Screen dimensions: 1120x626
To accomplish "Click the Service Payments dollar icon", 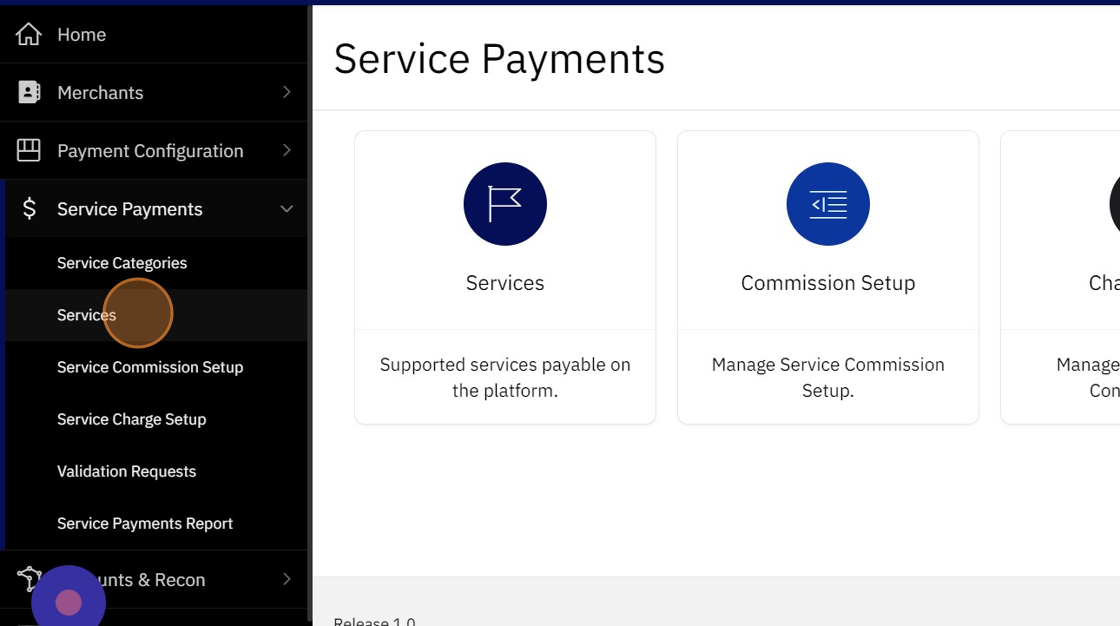I will point(29,209).
